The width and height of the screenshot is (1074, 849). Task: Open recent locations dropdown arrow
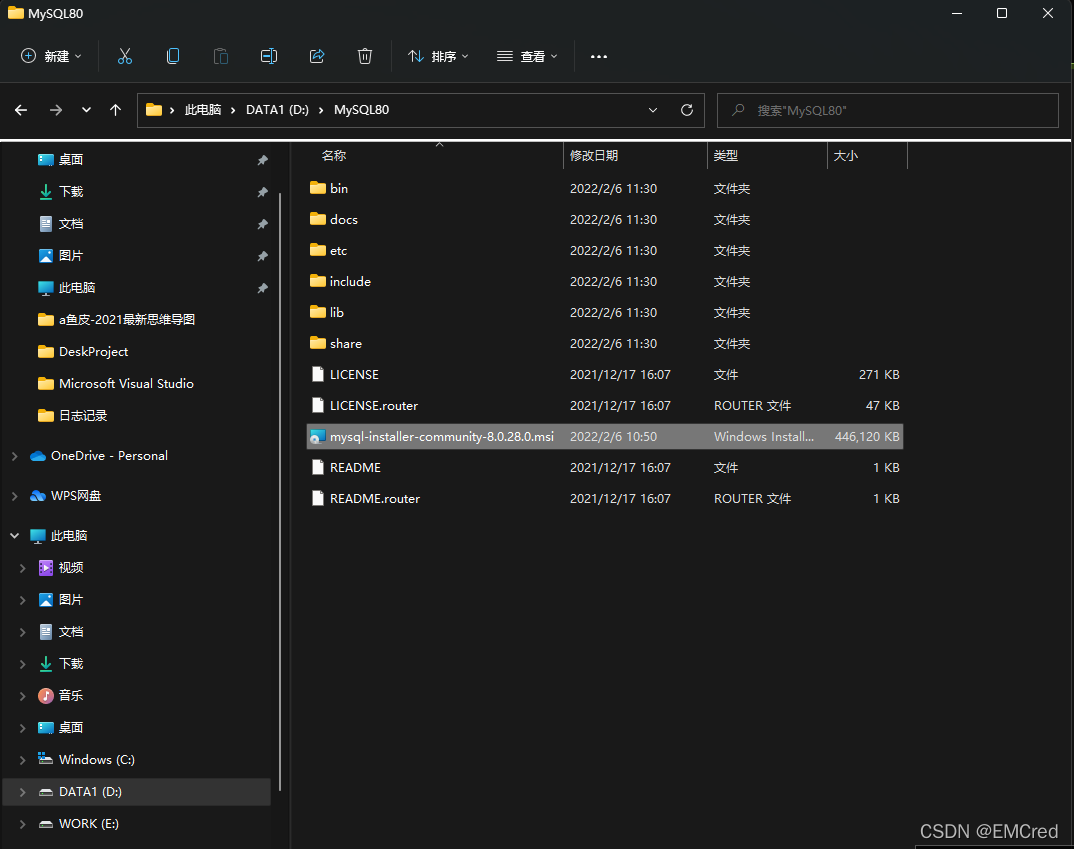point(86,110)
